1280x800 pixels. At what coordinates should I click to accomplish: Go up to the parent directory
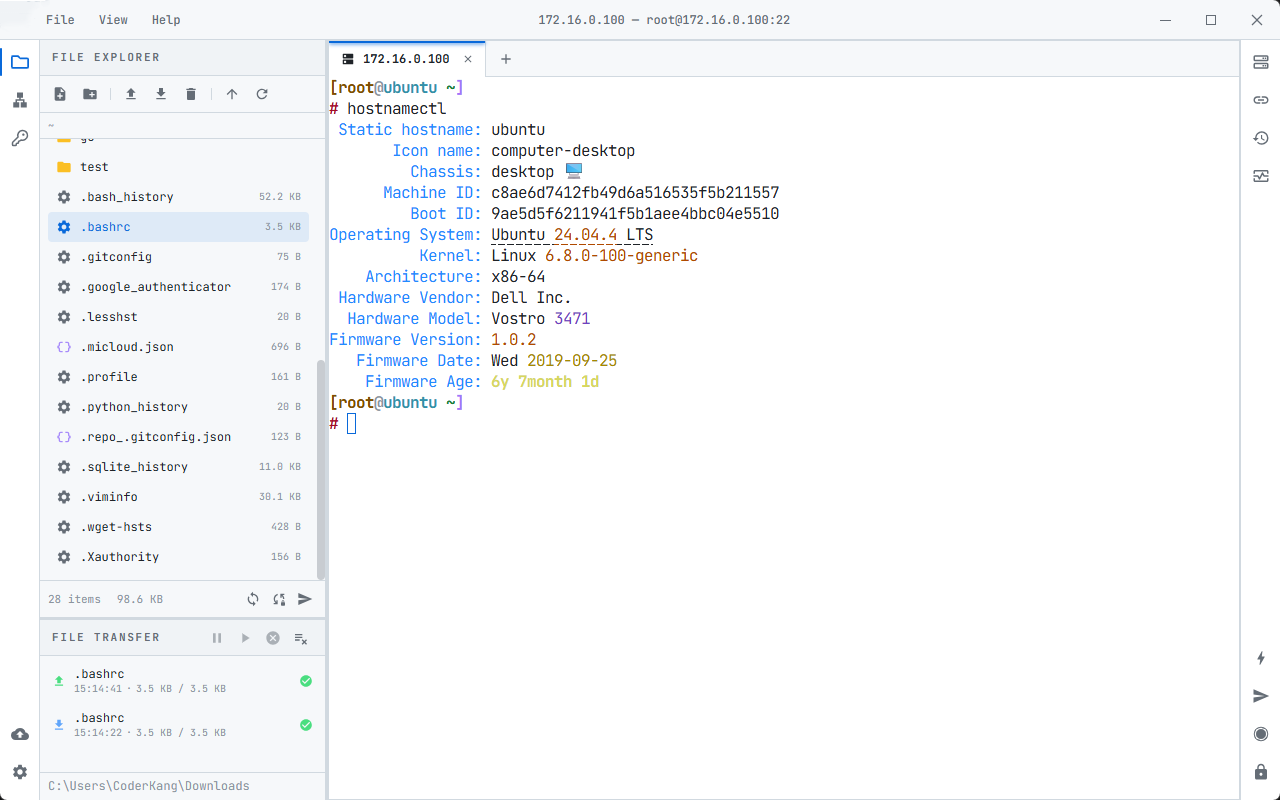(x=232, y=94)
